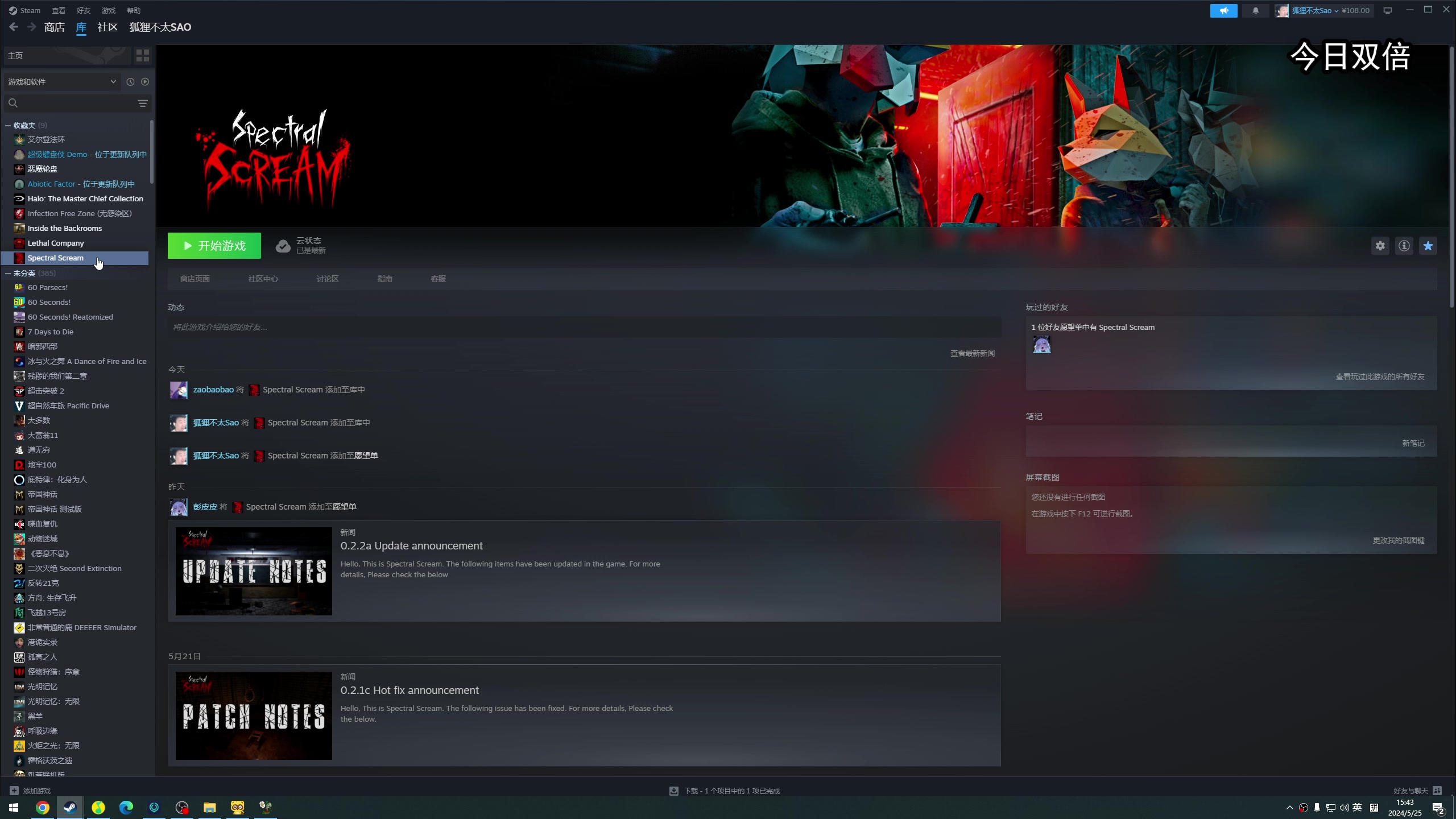
Task: Collapse the 收藏夹 category
Action: pos(8,126)
